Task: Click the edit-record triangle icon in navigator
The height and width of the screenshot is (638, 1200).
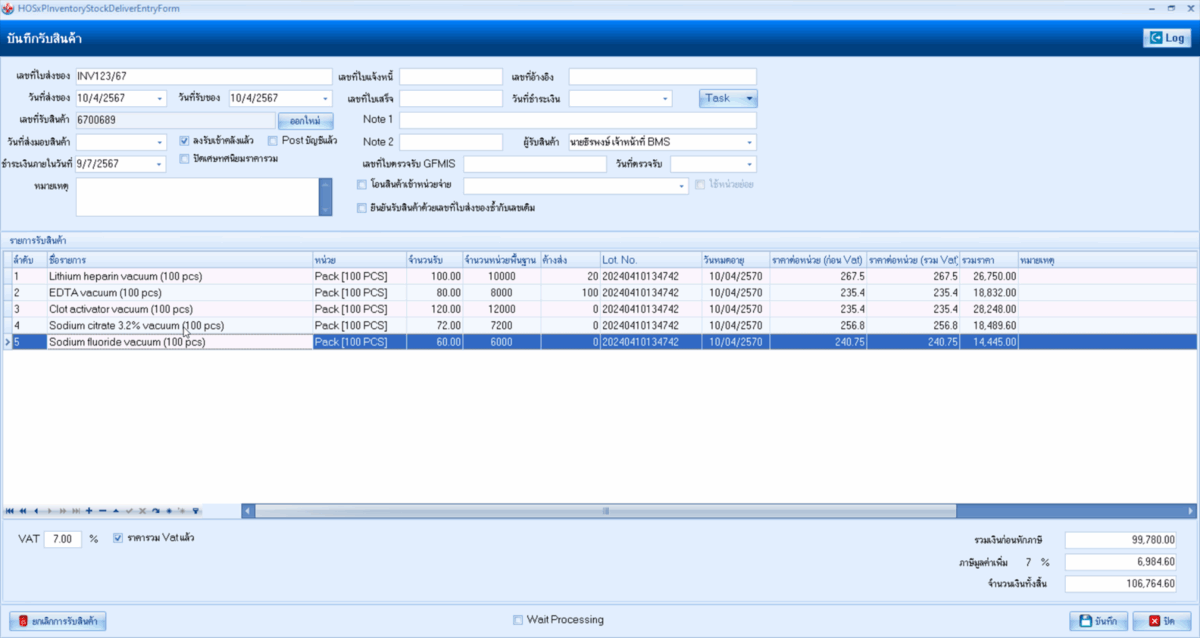Action: [115, 511]
